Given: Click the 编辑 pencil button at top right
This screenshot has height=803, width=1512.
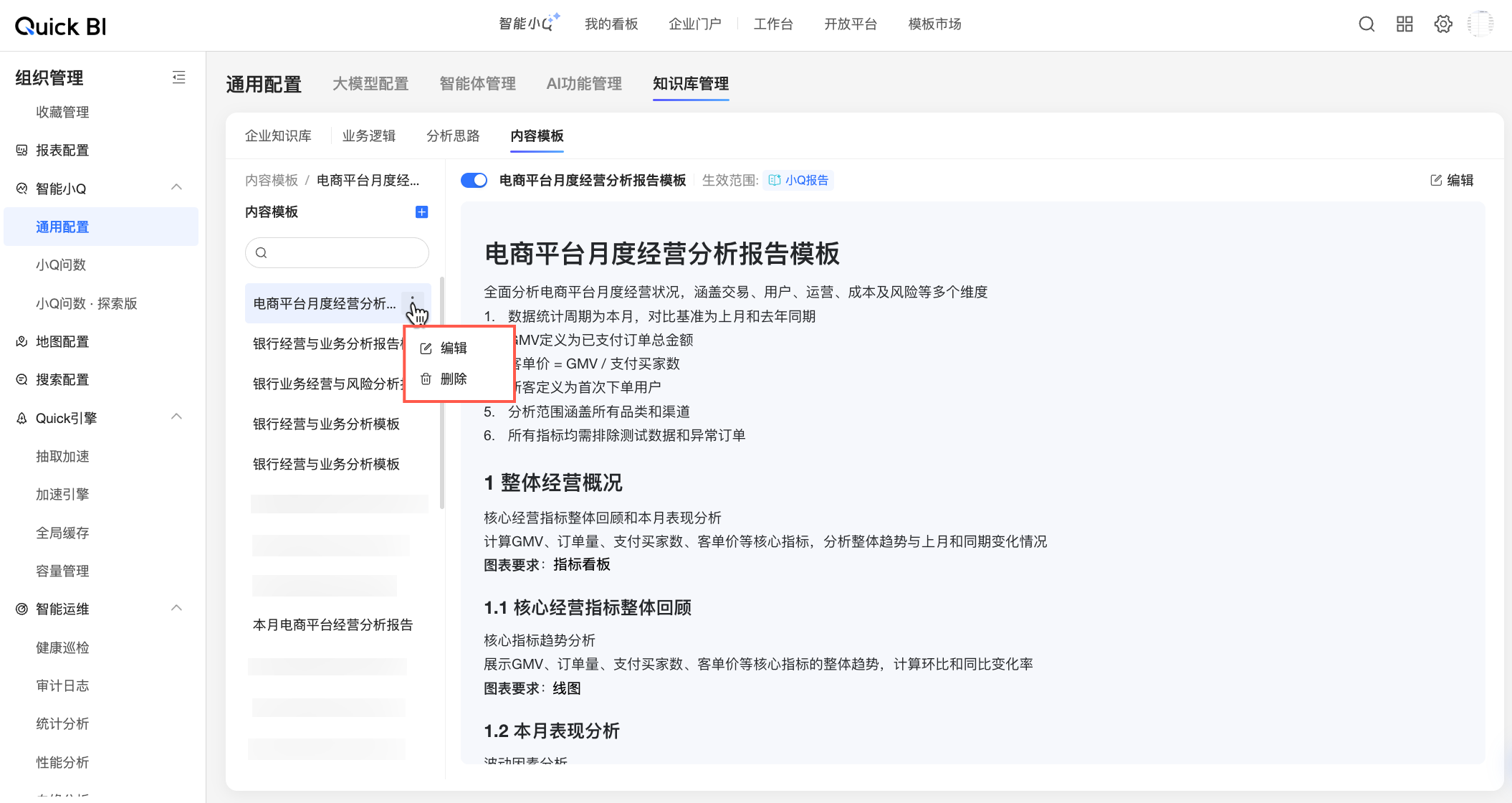Looking at the screenshot, I should pyautogui.click(x=1453, y=181).
